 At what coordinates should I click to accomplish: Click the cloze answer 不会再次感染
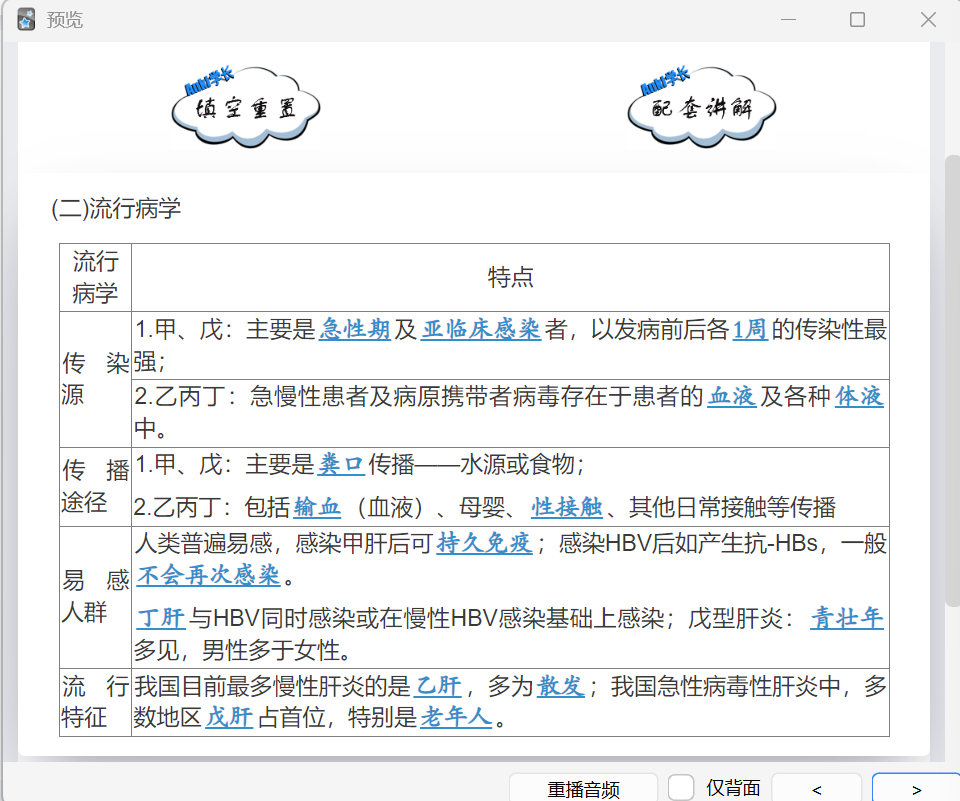[x=208, y=575]
